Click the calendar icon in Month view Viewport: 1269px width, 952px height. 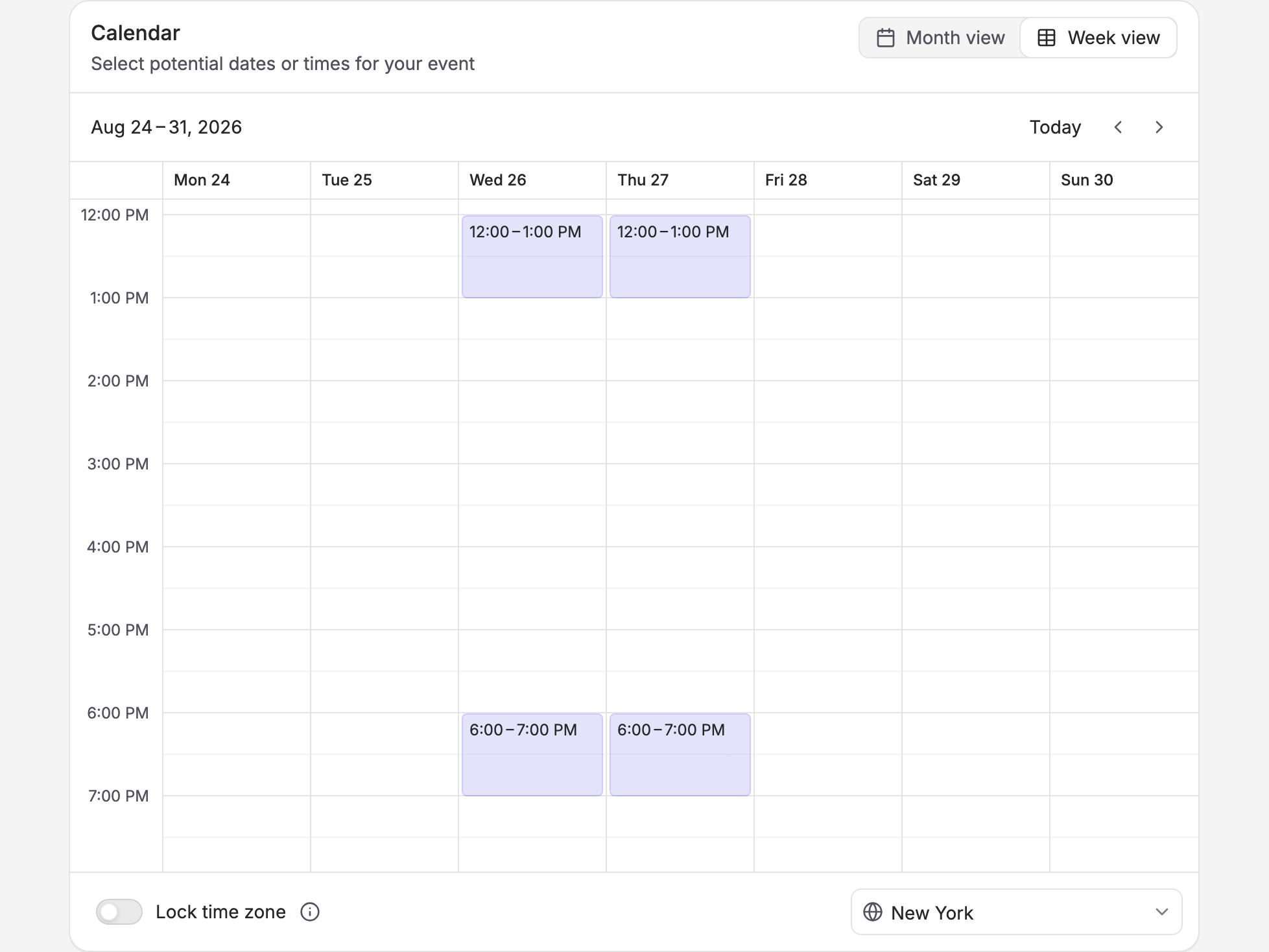886,38
